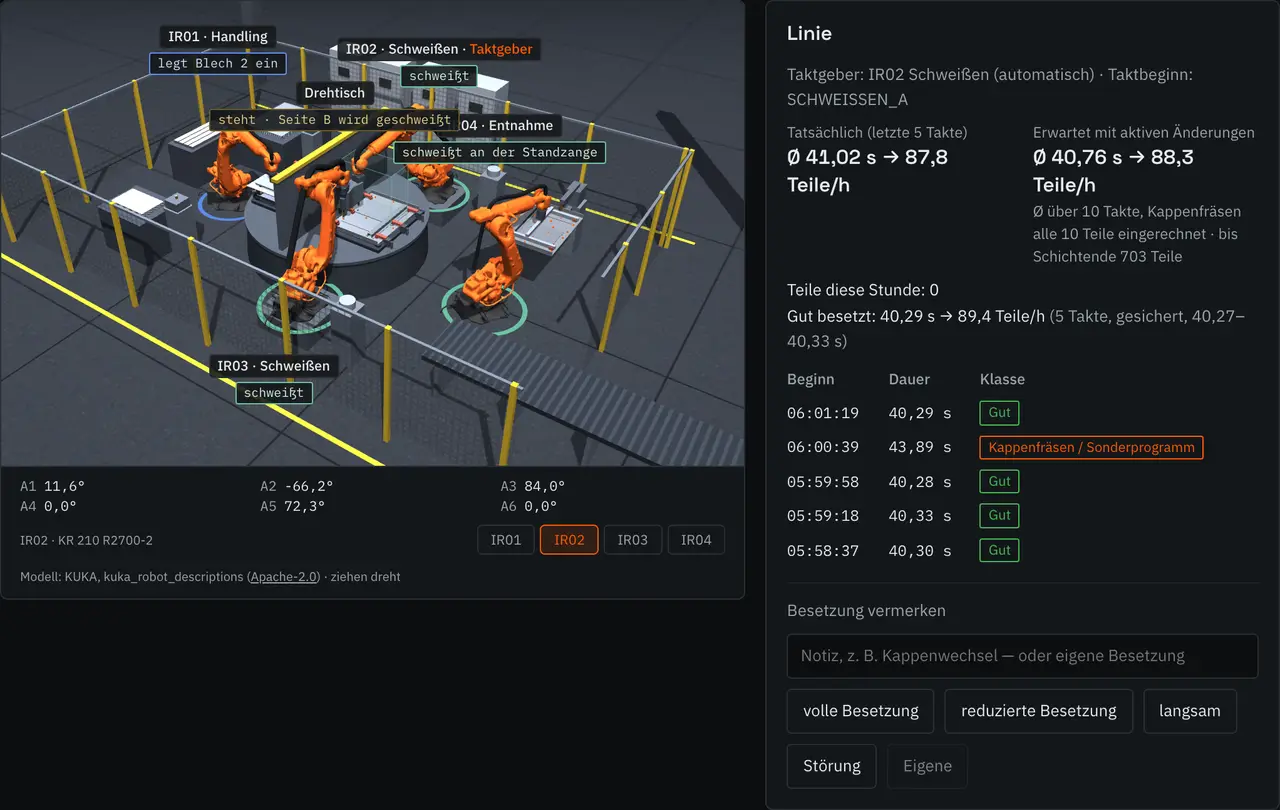Screen dimensions: 1280x810
Task: Click the "Drehtisch" label in the scene
Action: click(335, 93)
